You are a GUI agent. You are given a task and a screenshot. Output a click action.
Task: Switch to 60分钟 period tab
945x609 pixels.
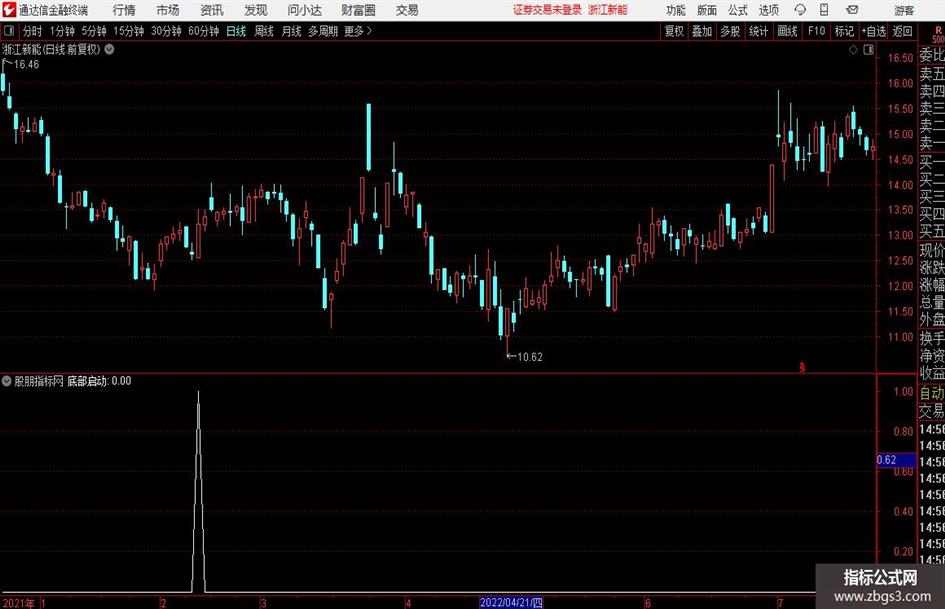tap(204, 31)
